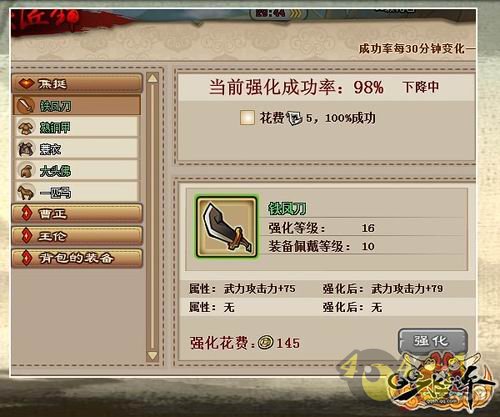Select the helmet icon beside 大头佛
This screenshot has height=417, width=500.
tap(26, 171)
